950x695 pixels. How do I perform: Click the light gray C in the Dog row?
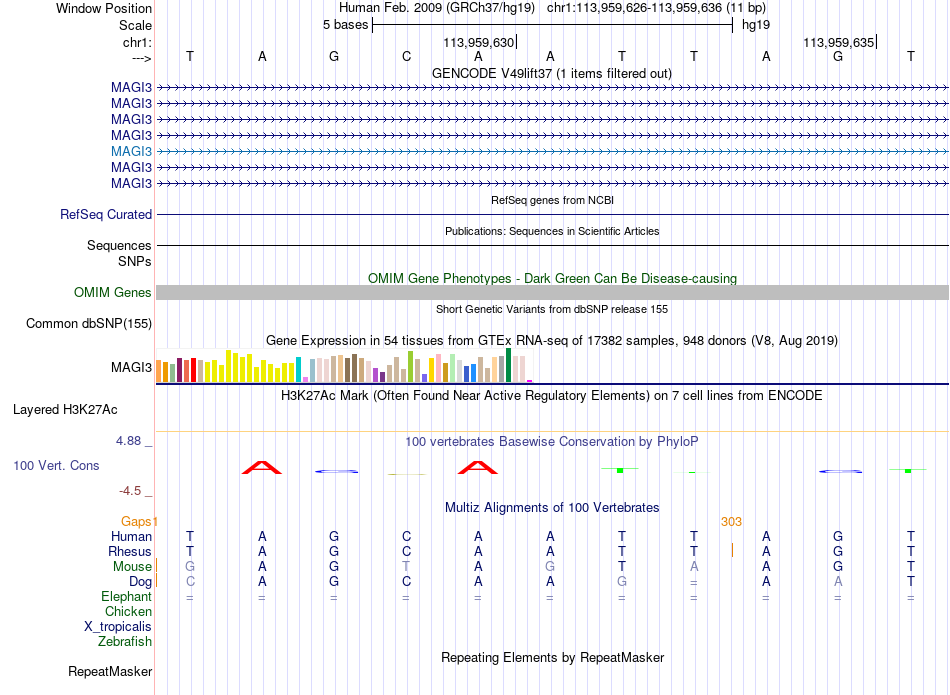[190, 582]
